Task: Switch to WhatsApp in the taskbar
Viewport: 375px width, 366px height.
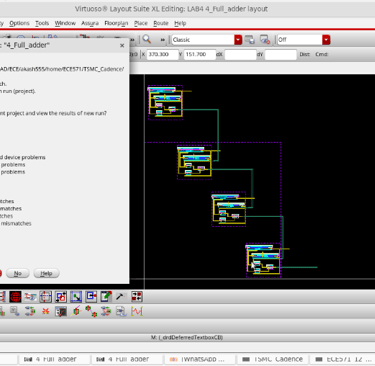Action: (197, 359)
